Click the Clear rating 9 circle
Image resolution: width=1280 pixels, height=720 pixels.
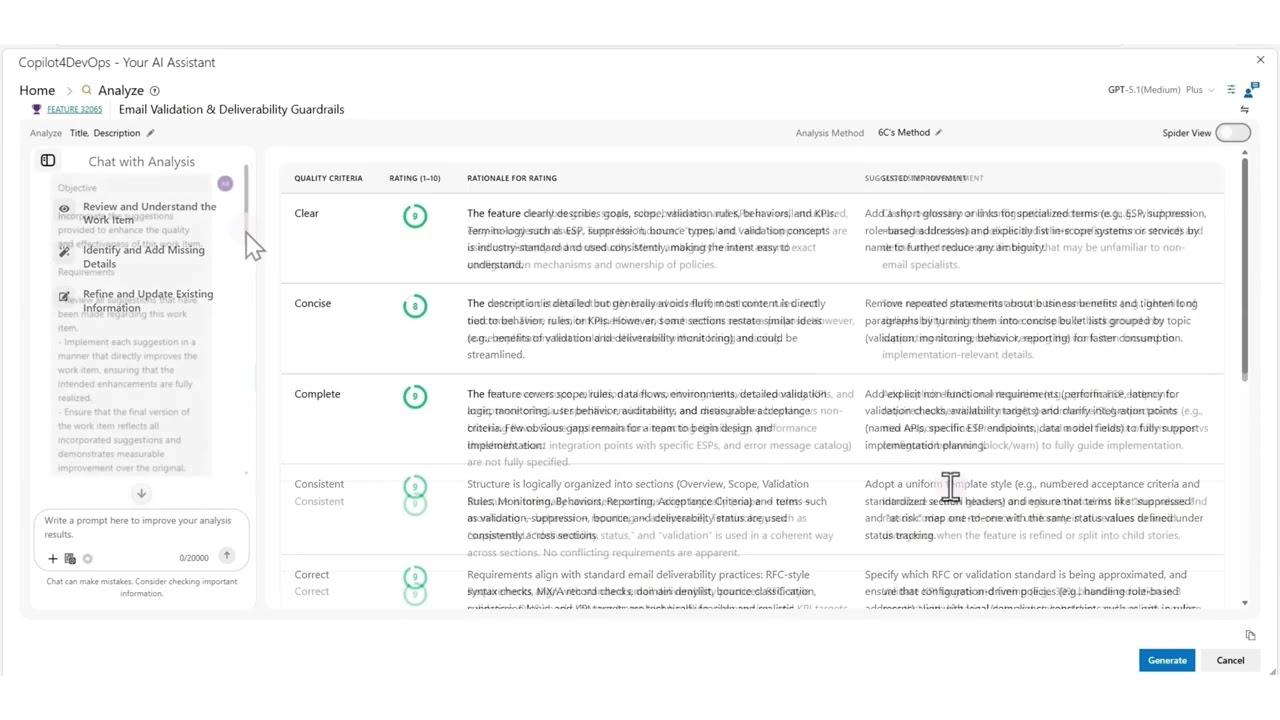click(415, 216)
